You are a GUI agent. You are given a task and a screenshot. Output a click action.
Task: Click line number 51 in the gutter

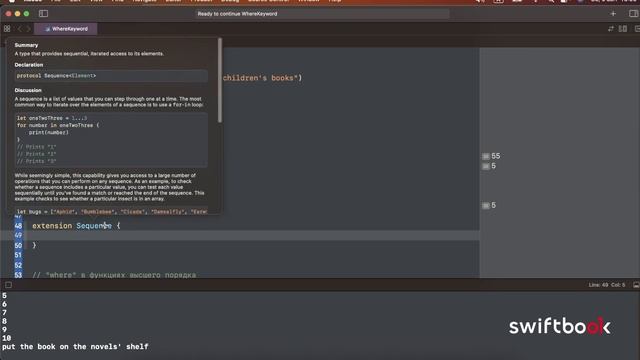18,255
